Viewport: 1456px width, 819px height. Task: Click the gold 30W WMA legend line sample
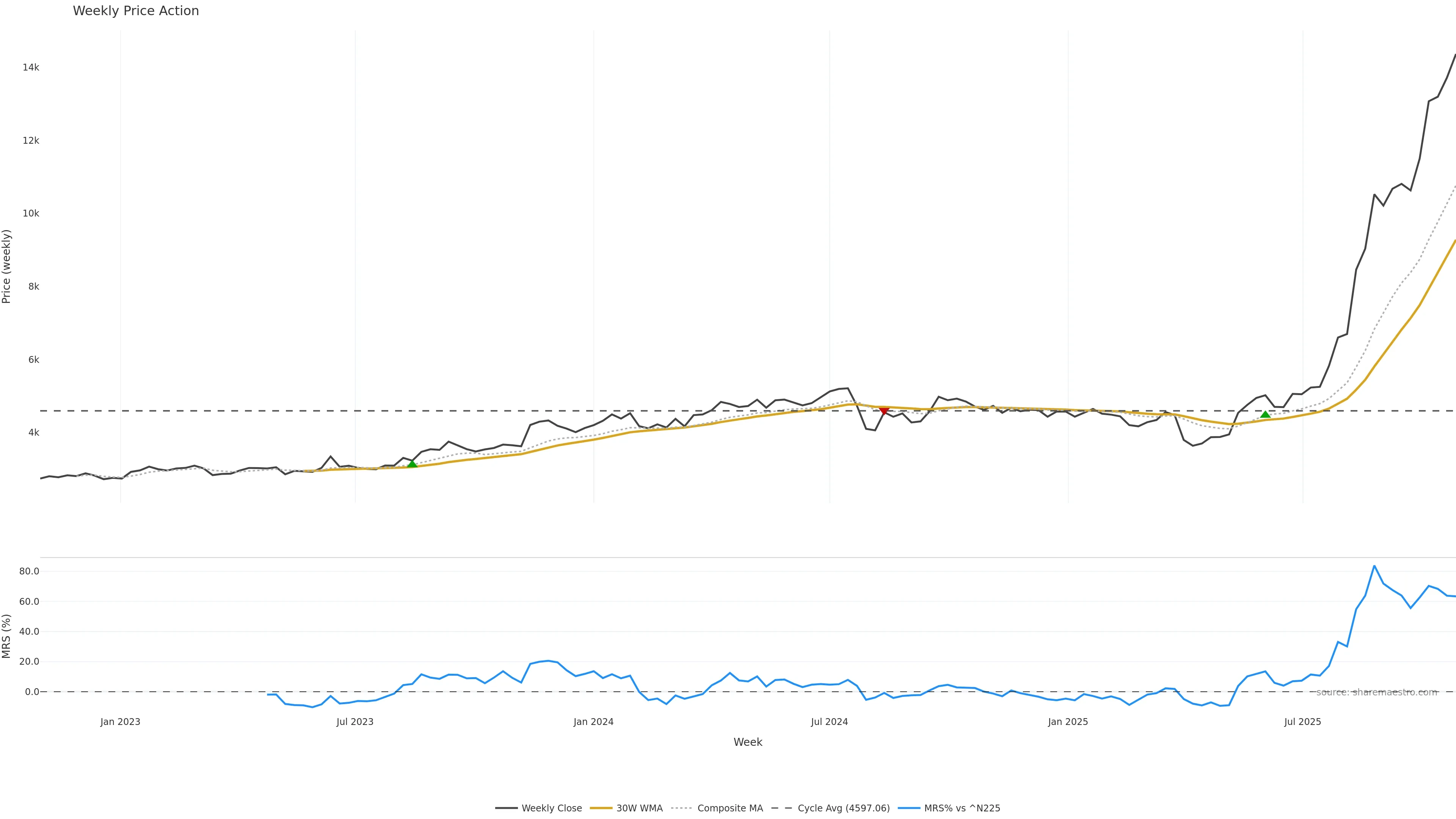click(x=601, y=808)
